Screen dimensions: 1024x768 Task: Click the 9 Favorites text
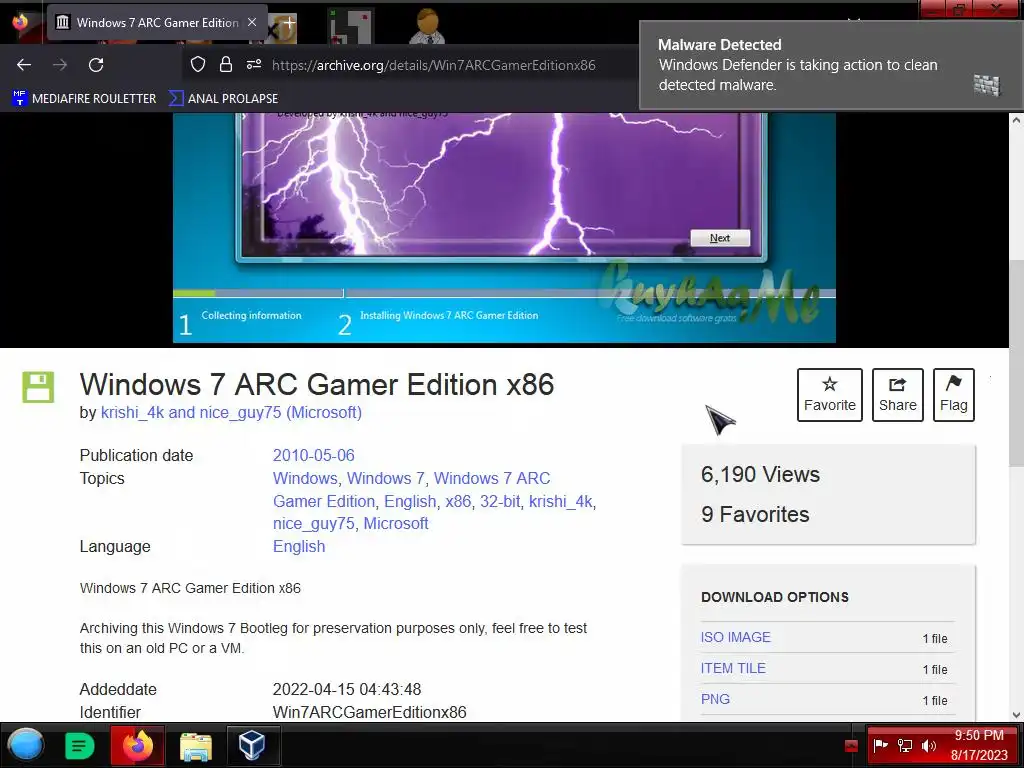click(755, 515)
